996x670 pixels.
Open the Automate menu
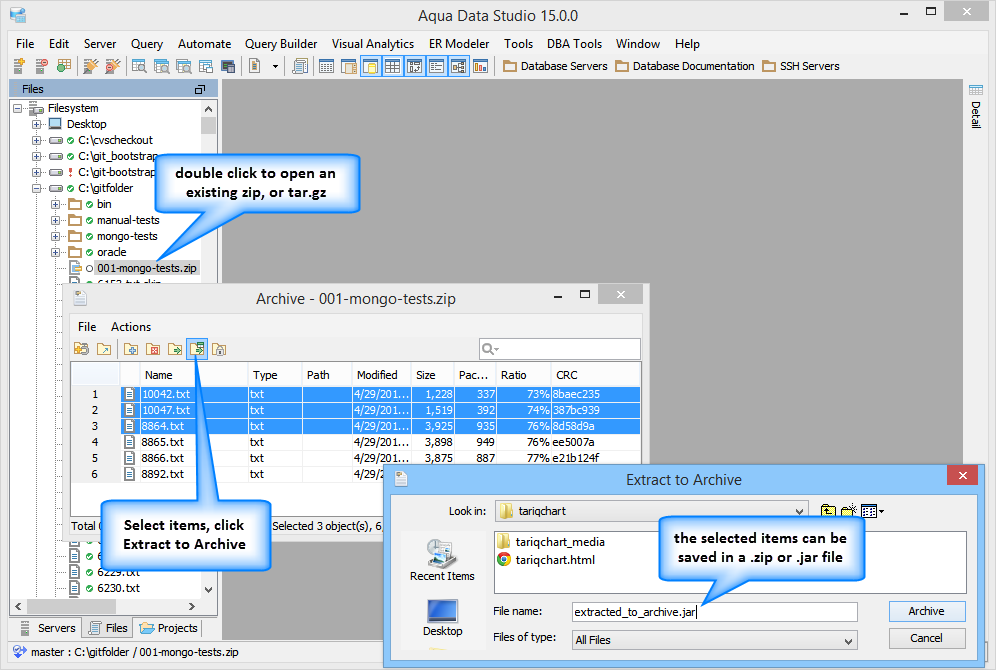point(205,44)
